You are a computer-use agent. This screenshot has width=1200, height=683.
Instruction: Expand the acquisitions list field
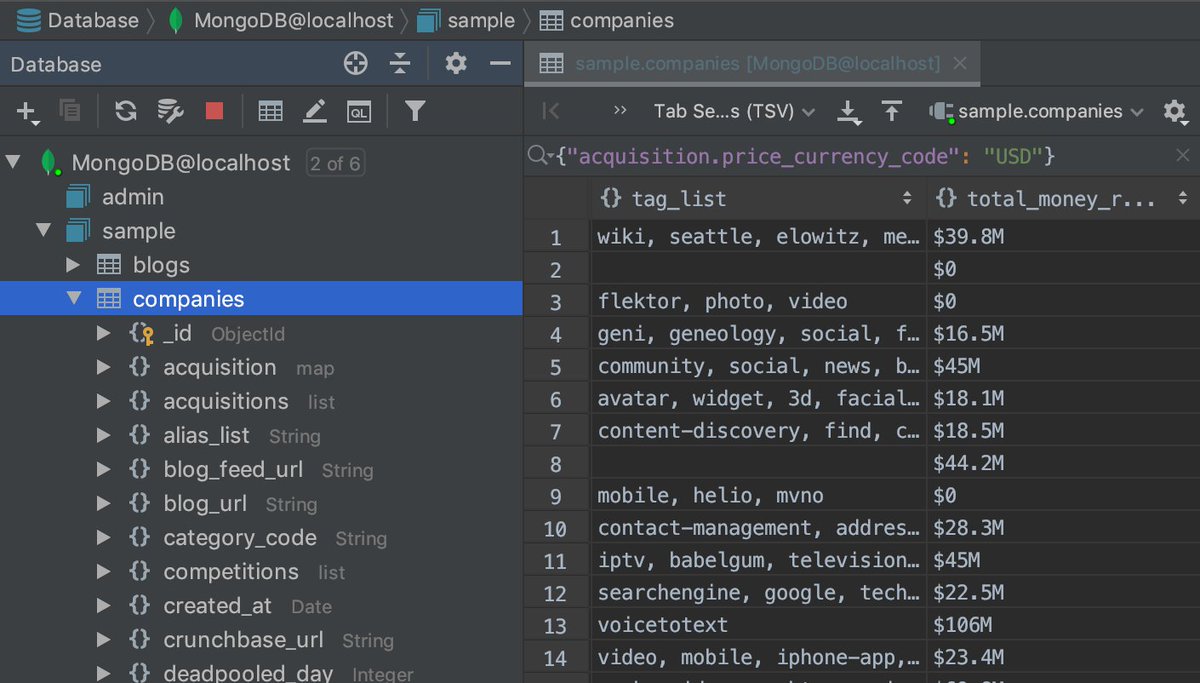(x=103, y=401)
